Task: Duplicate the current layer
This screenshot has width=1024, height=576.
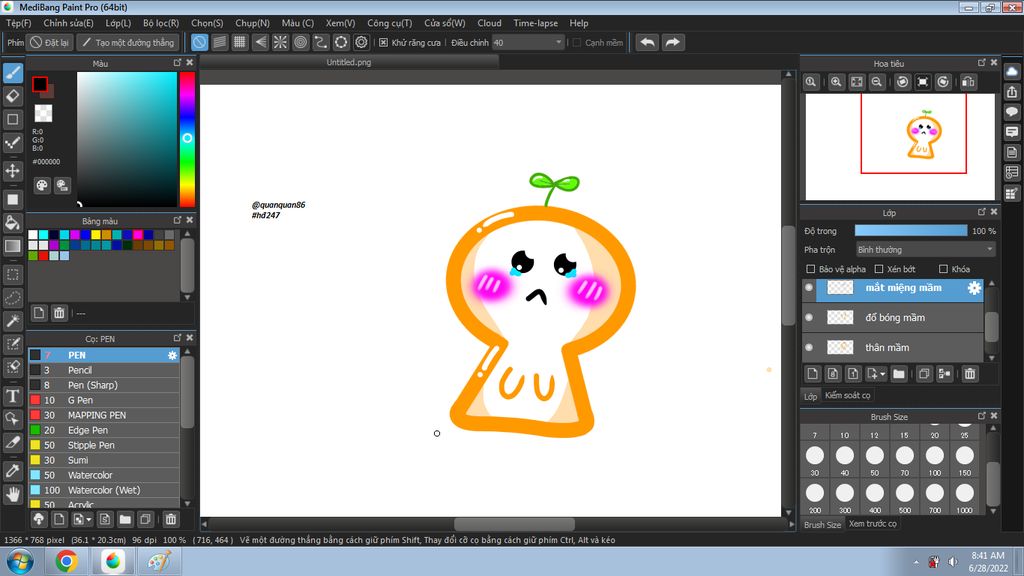Action: tap(924, 374)
